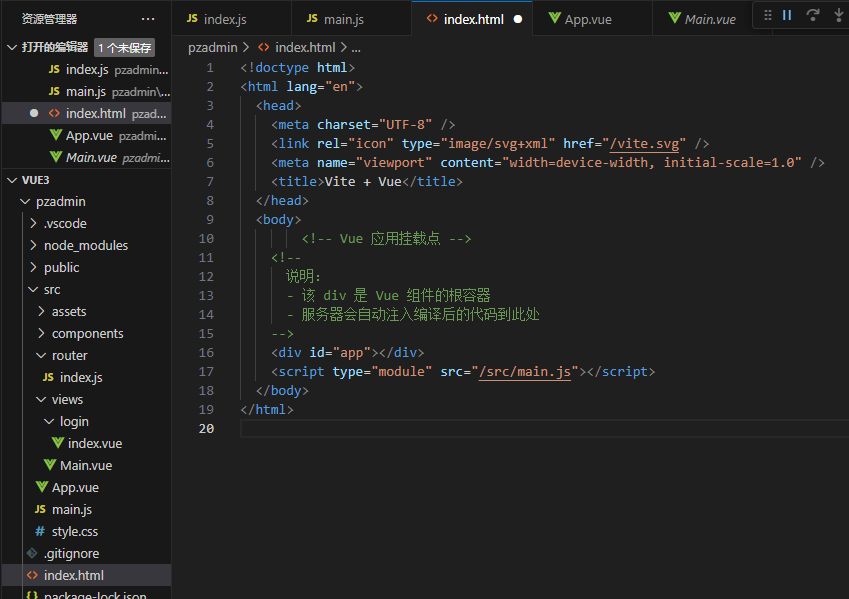The width and height of the screenshot is (849, 599).
Task: Click the JS icon on the main.js tab
Action: click(312, 18)
